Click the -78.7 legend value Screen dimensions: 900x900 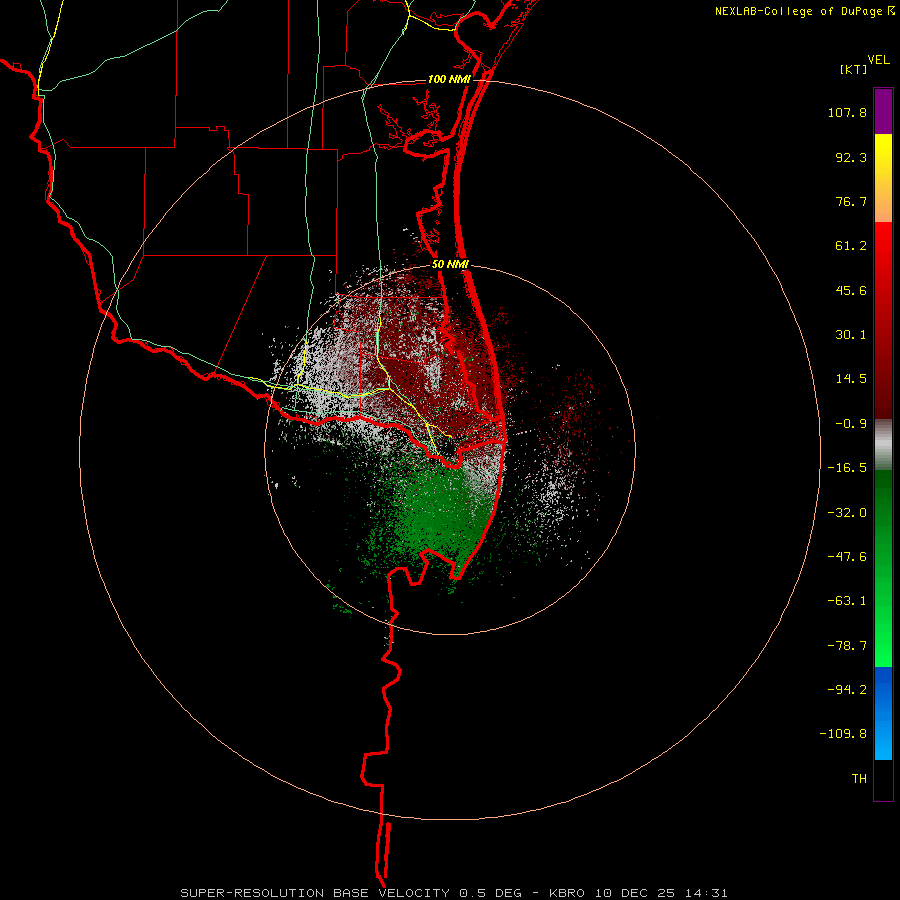(847, 646)
